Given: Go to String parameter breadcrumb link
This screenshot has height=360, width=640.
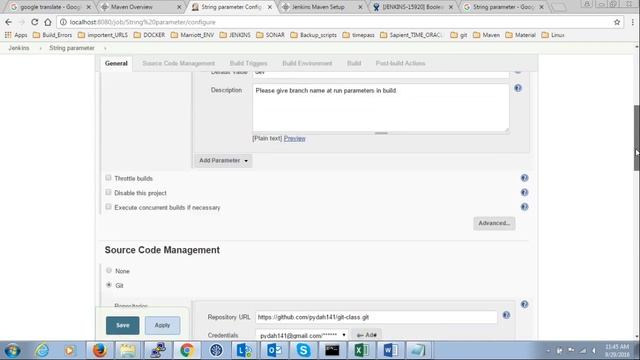Looking at the screenshot, I should pos(72,48).
